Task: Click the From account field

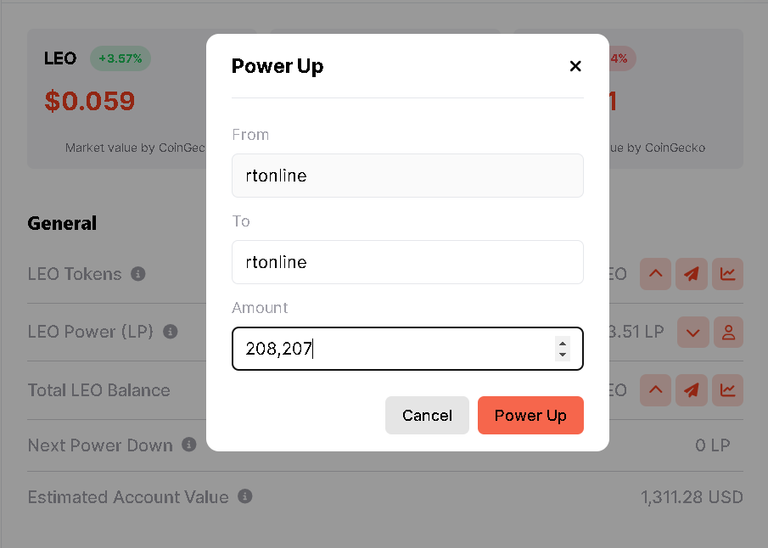Action: click(x=408, y=175)
